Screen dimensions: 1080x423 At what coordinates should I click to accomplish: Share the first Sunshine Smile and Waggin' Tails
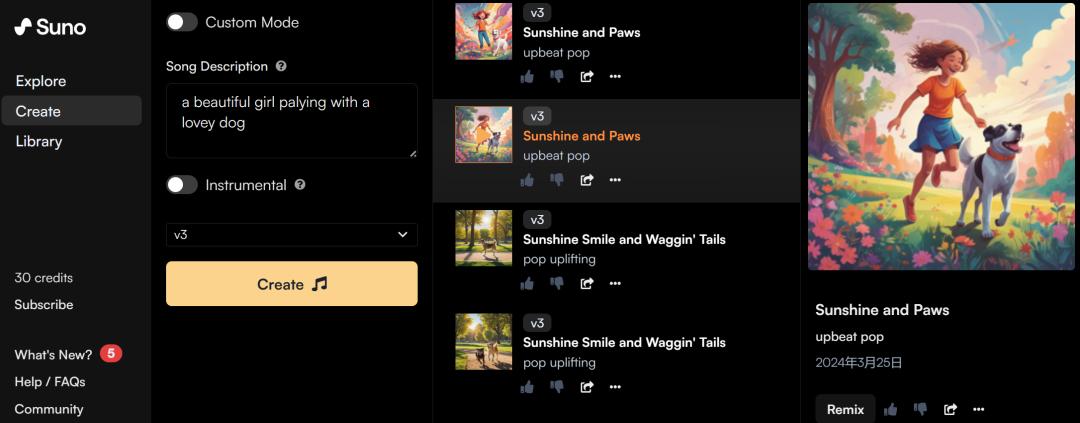pyautogui.click(x=587, y=283)
